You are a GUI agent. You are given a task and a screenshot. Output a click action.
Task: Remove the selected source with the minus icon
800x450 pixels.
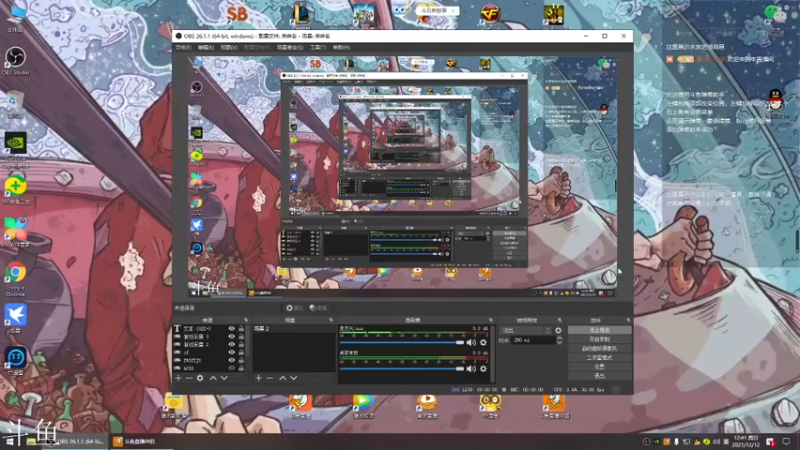pos(189,378)
